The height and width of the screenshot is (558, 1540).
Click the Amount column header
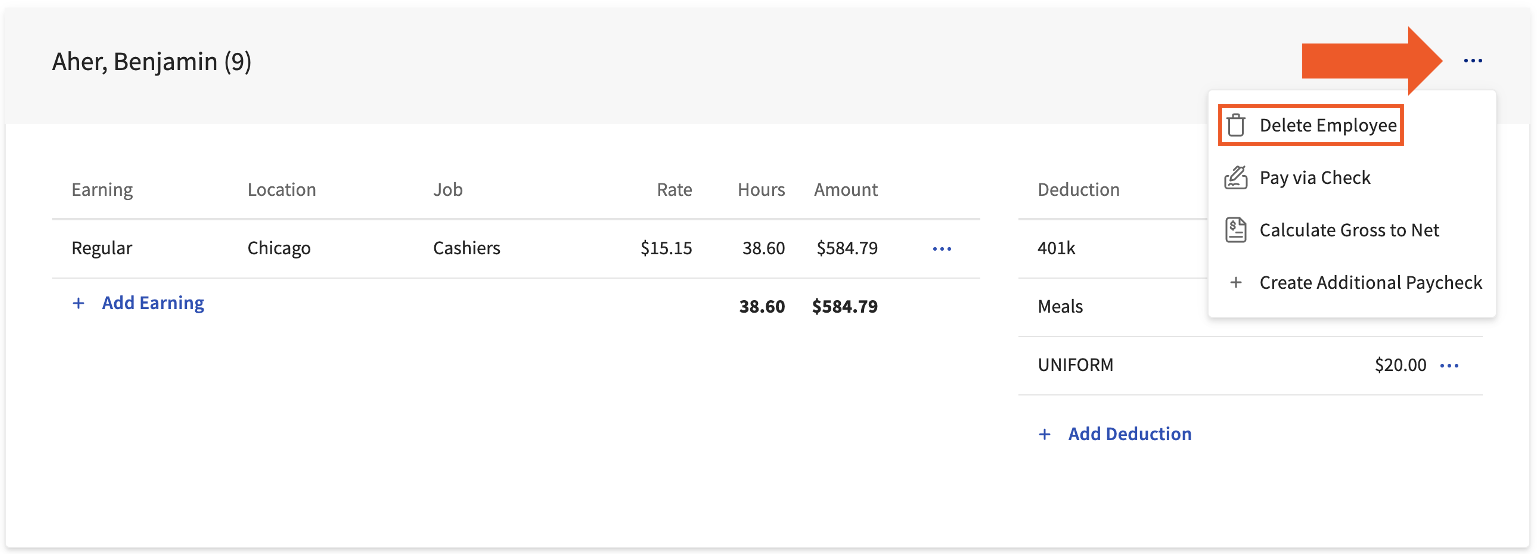(x=846, y=190)
